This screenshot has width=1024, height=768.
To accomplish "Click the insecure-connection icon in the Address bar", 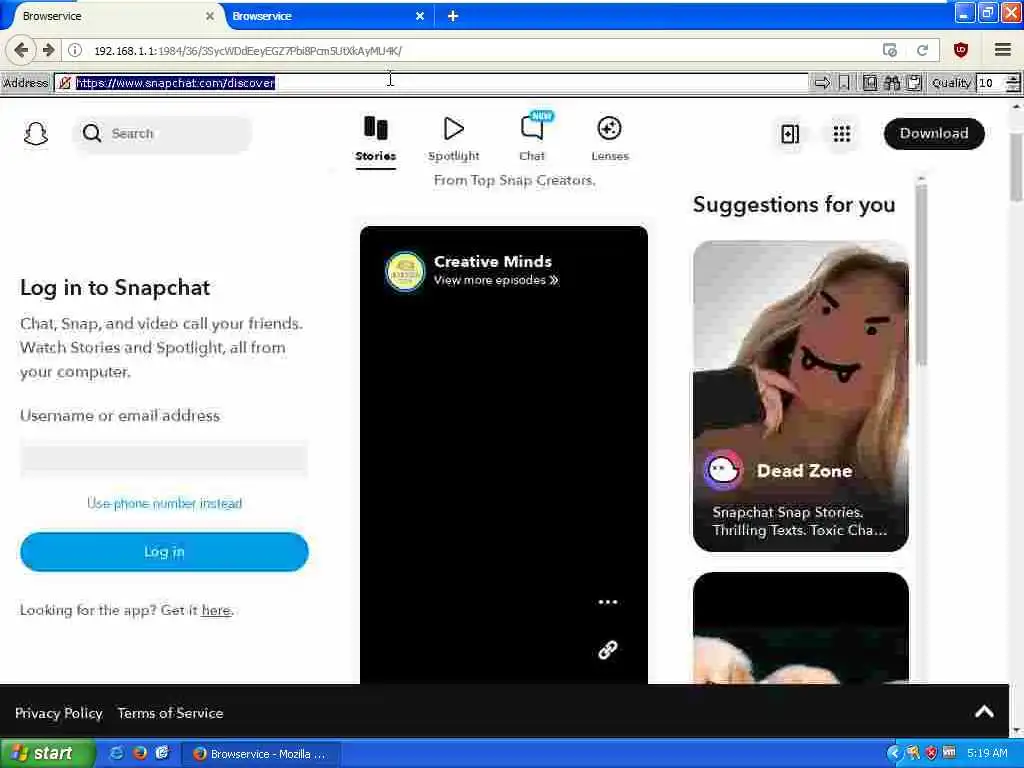I will pos(65,83).
